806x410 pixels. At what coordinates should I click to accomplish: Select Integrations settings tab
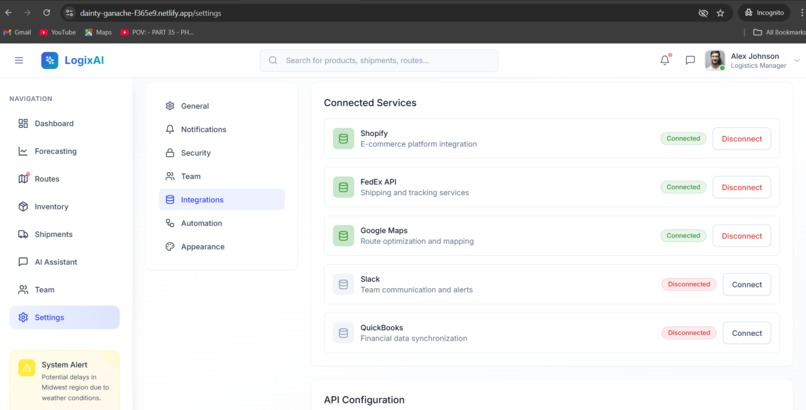point(222,200)
